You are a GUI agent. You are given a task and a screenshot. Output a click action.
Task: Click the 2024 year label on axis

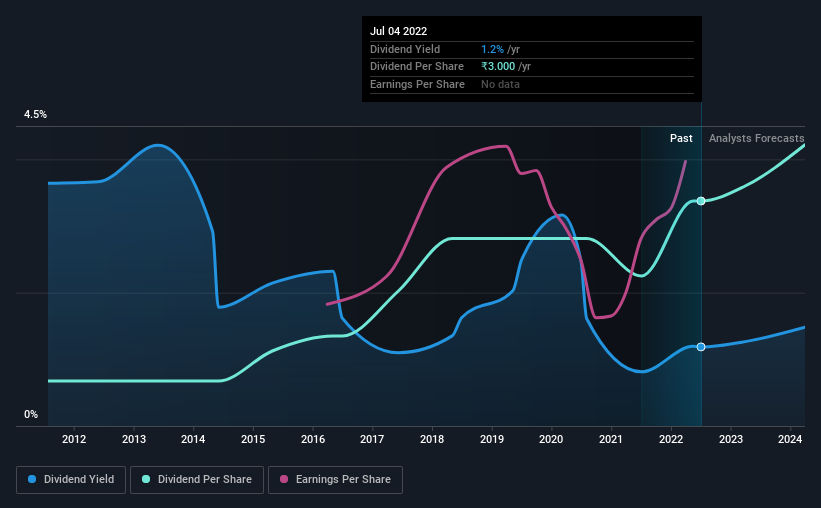click(790, 439)
